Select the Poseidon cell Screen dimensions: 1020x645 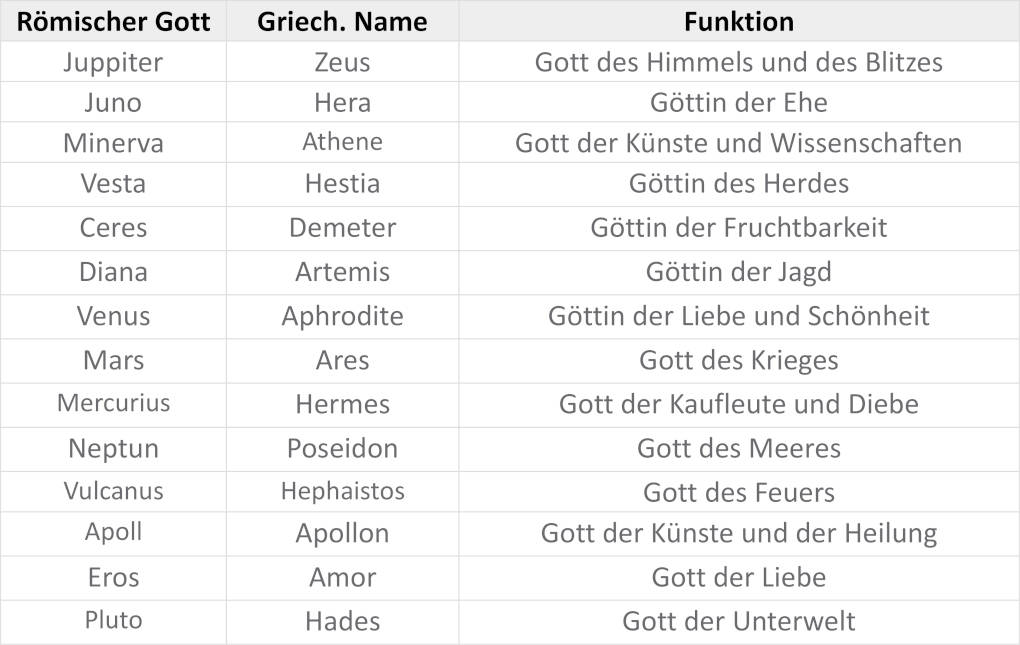point(342,448)
